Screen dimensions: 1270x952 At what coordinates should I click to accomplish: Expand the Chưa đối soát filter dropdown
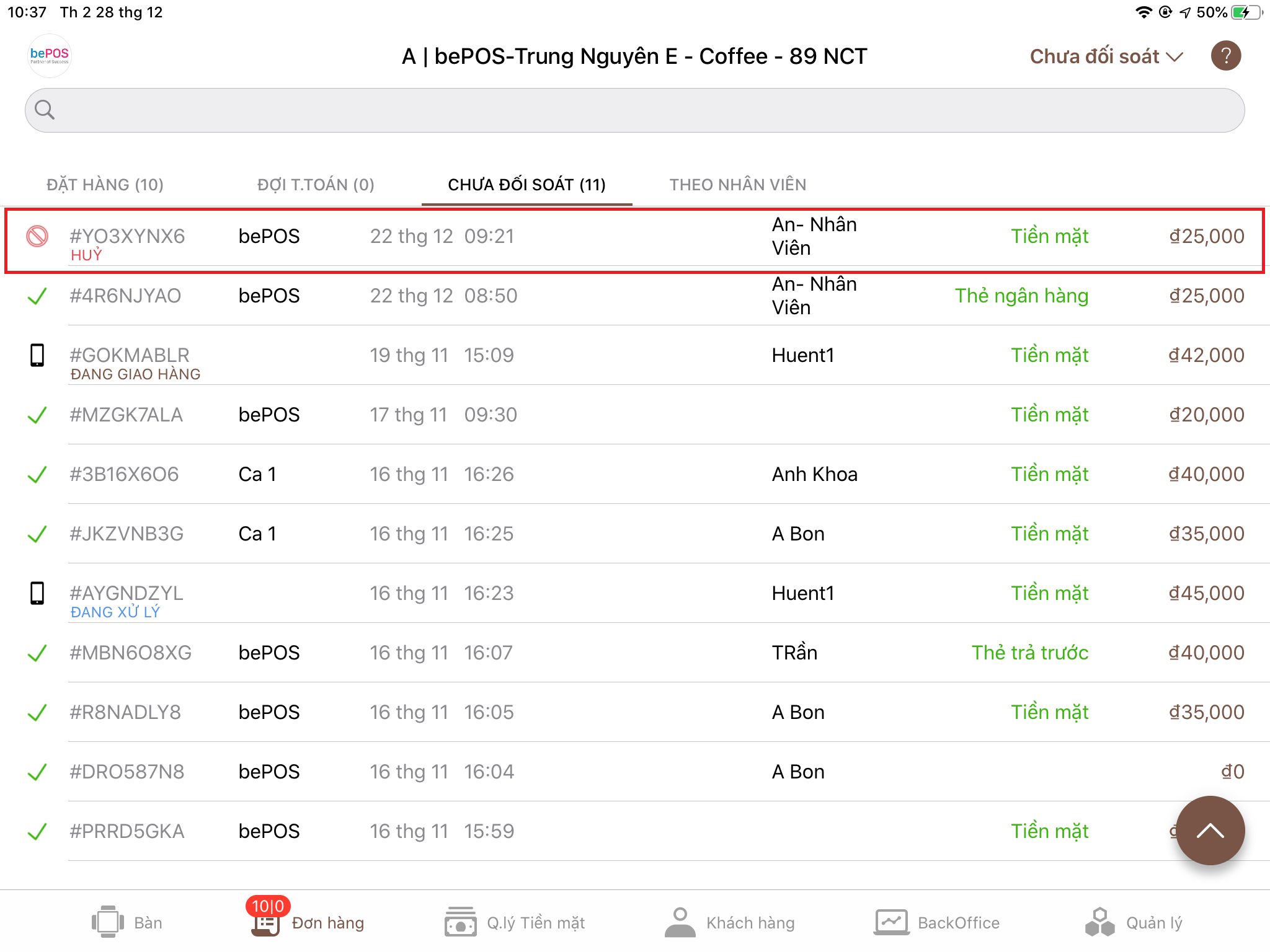pos(1106,56)
